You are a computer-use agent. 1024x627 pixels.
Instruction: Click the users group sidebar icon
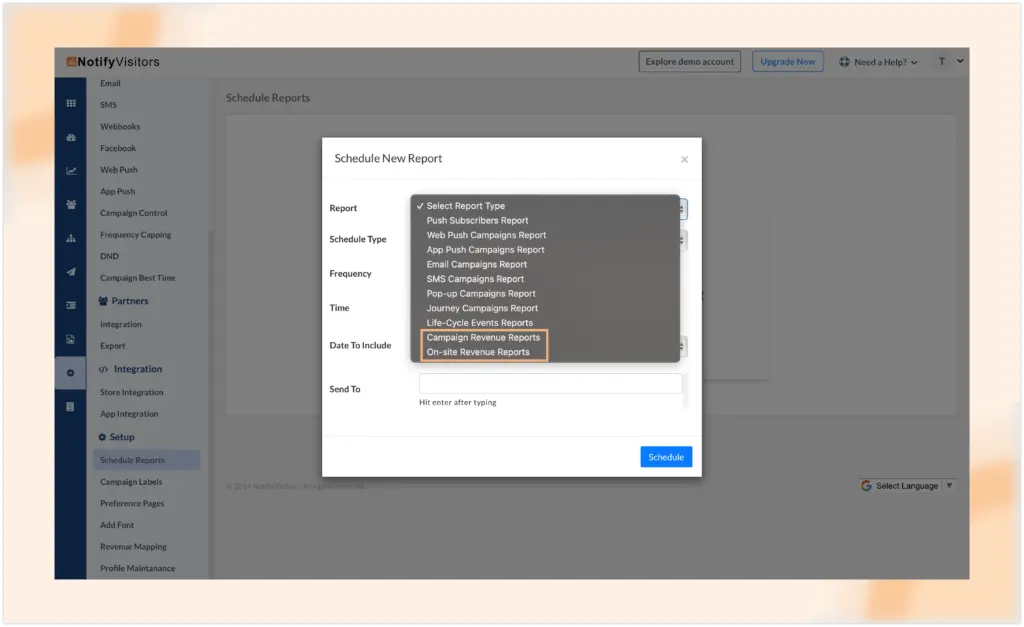point(71,205)
